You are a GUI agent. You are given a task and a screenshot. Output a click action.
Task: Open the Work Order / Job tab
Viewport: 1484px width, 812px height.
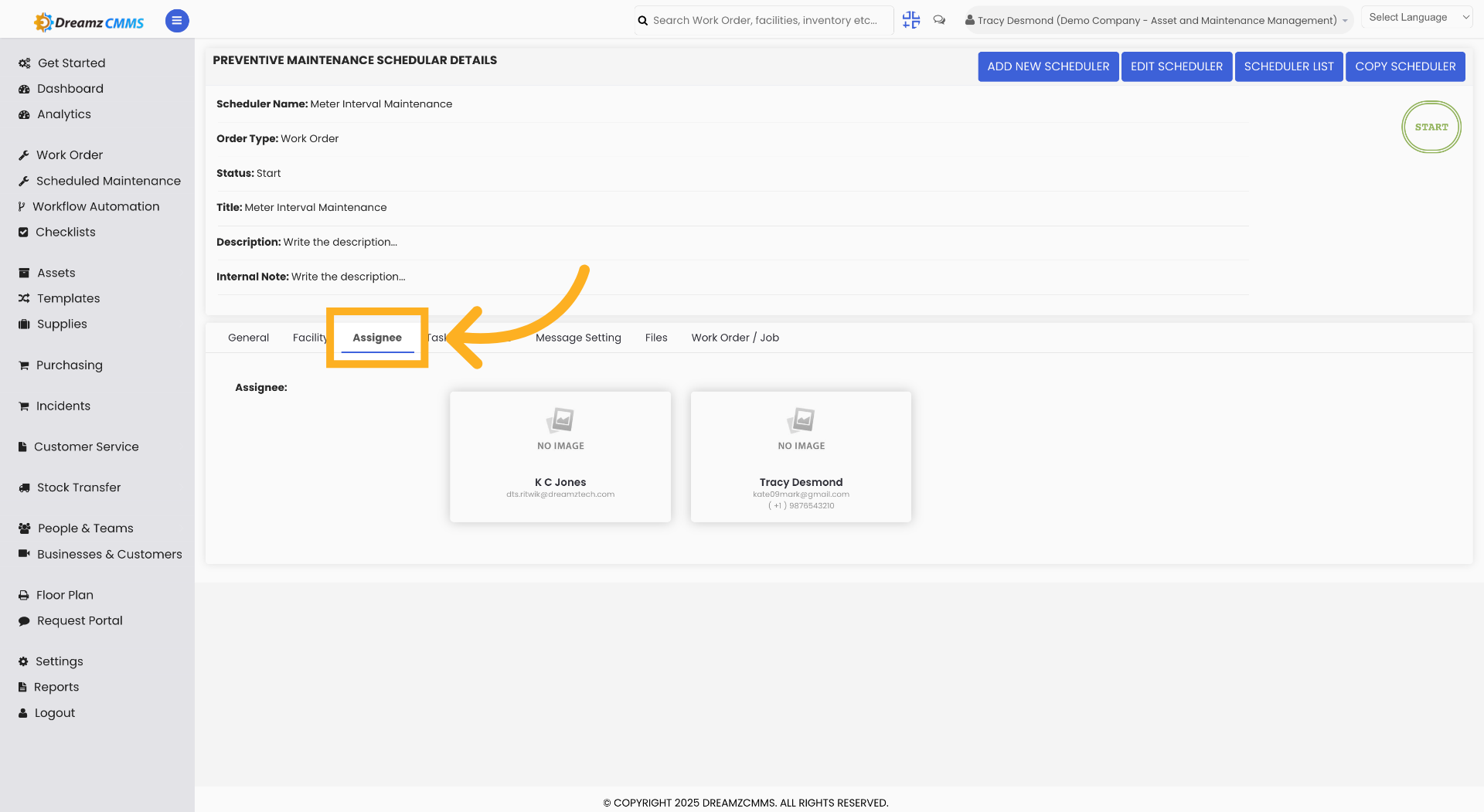click(735, 338)
